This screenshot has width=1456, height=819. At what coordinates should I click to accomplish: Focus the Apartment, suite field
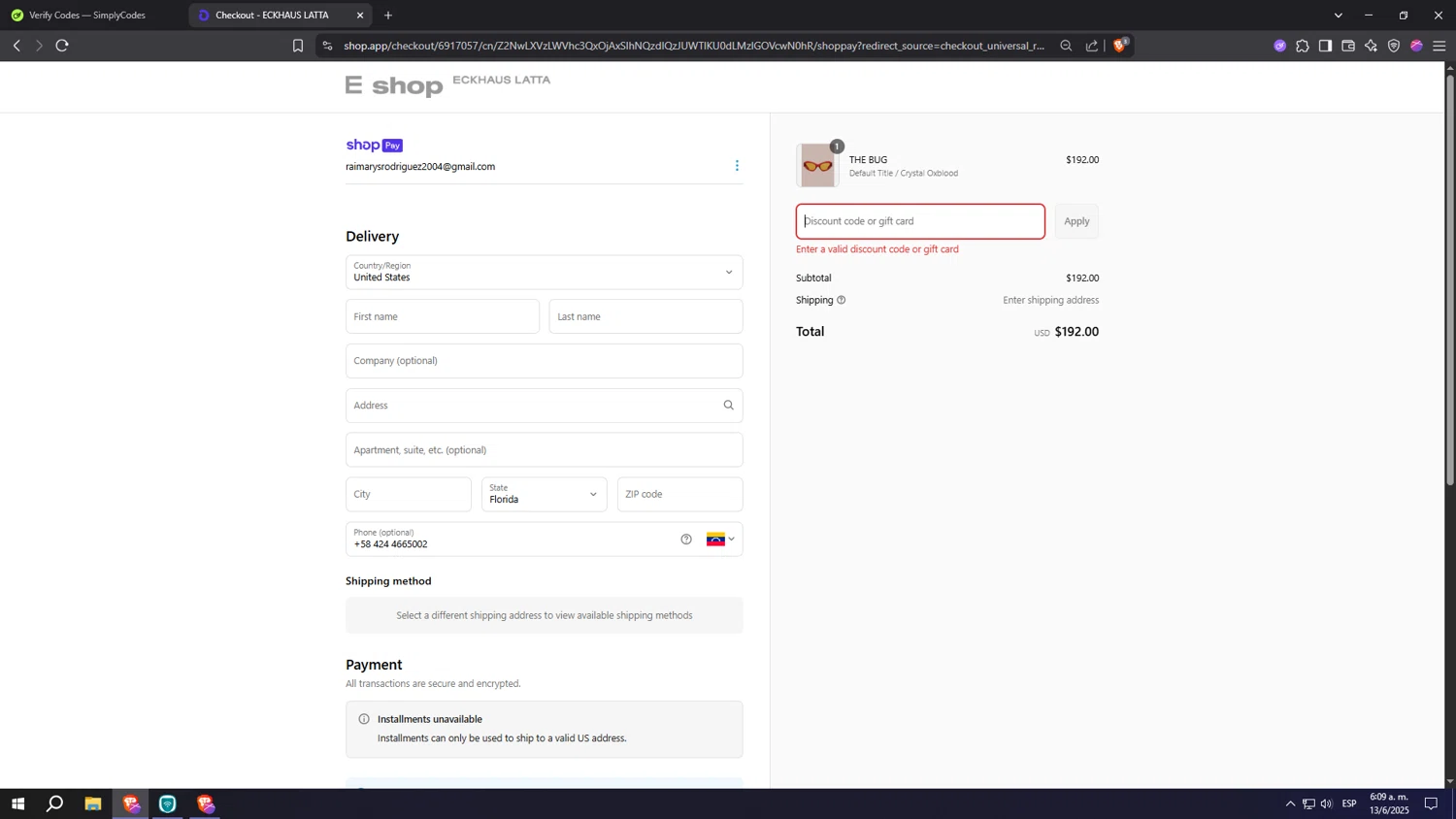point(544,450)
